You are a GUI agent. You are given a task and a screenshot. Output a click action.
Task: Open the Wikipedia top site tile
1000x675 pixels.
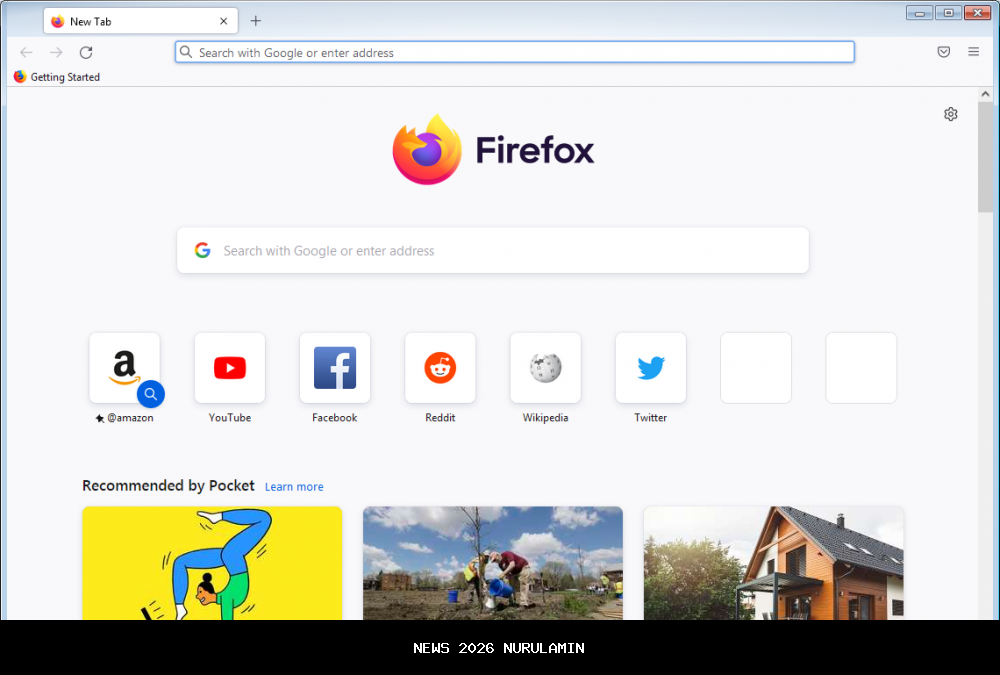(x=545, y=368)
